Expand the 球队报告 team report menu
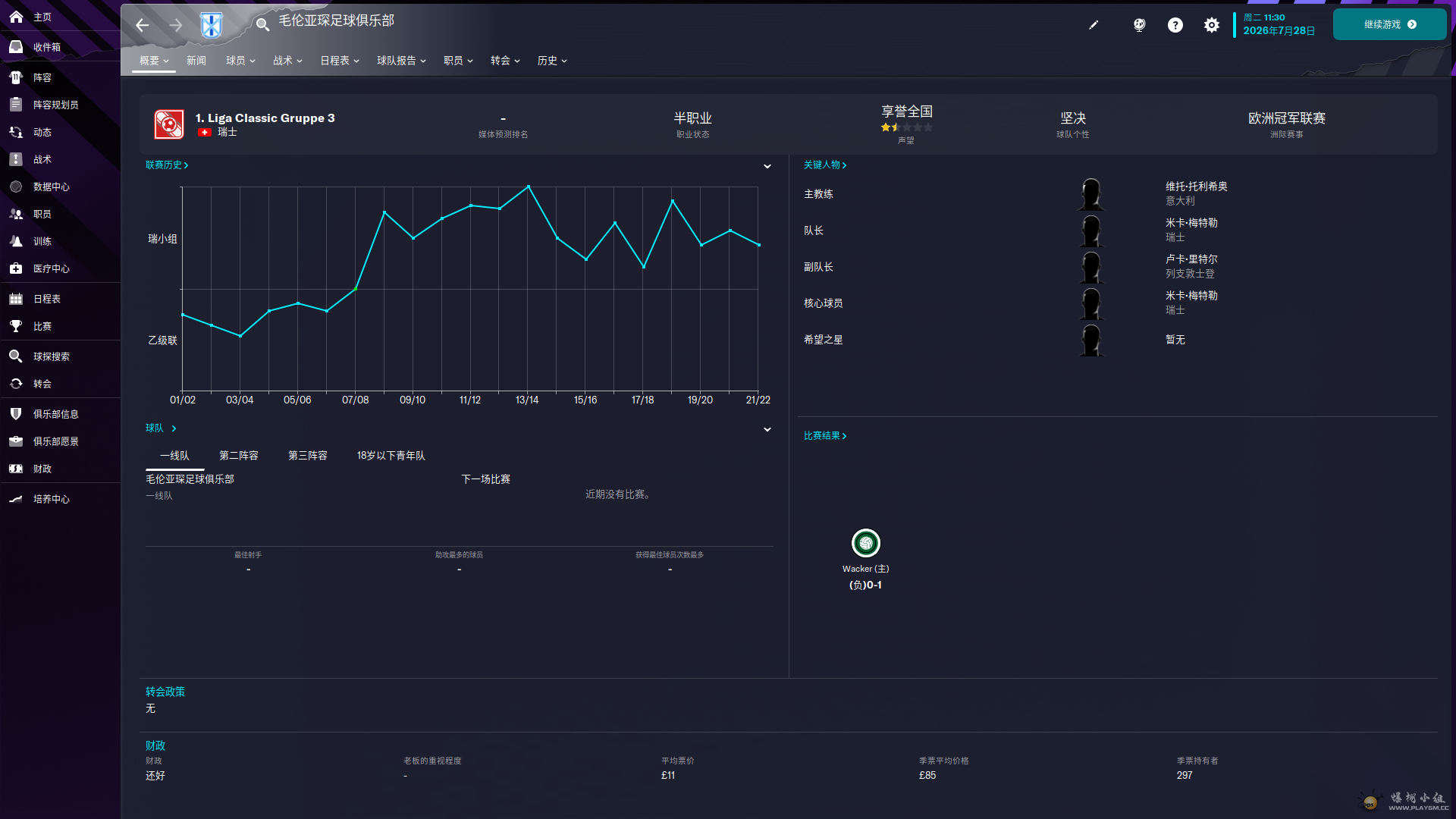Viewport: 1456px width, 819px height. (x=401, y=61)
